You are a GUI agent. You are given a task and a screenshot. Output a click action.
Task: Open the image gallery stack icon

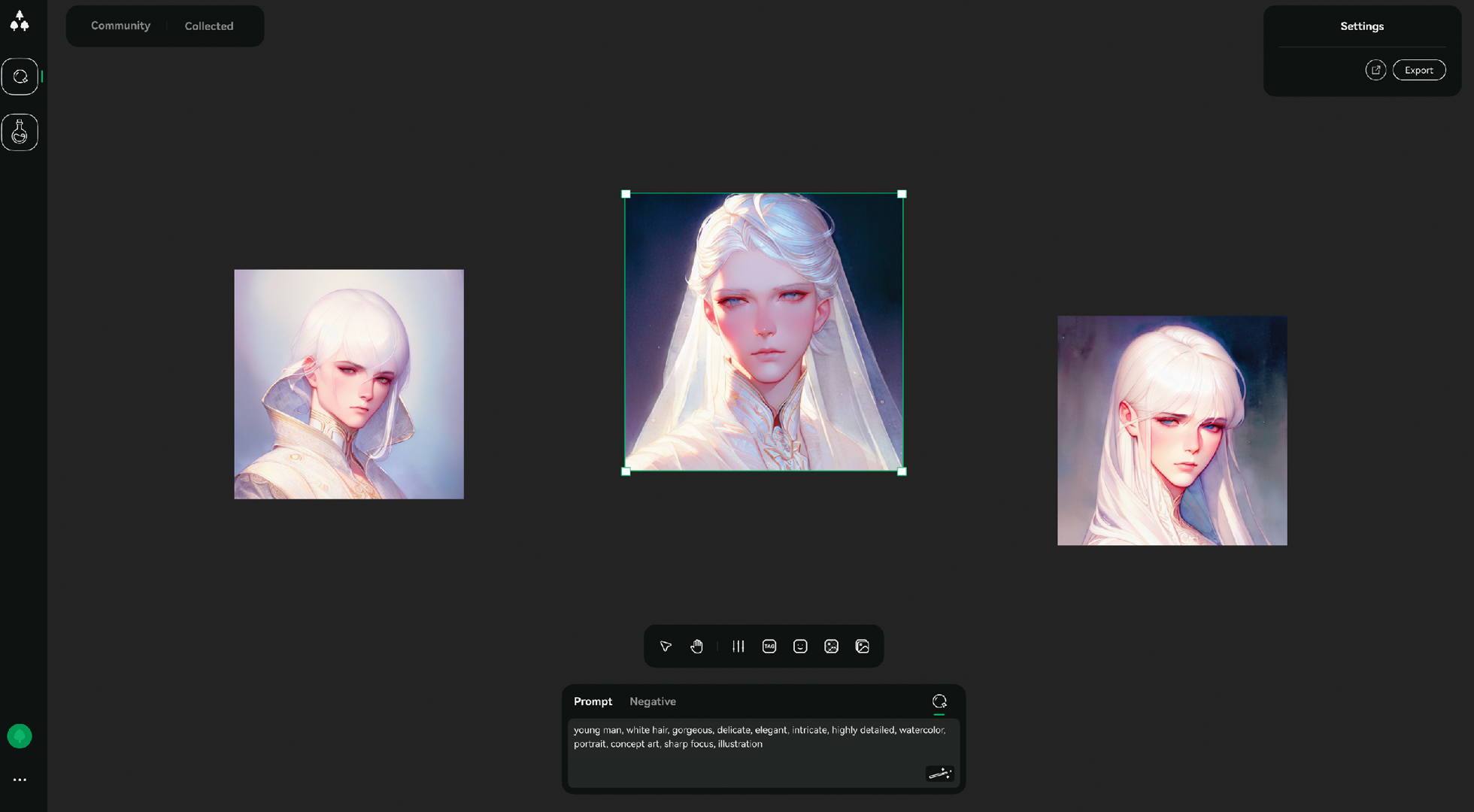pos(863,647)
